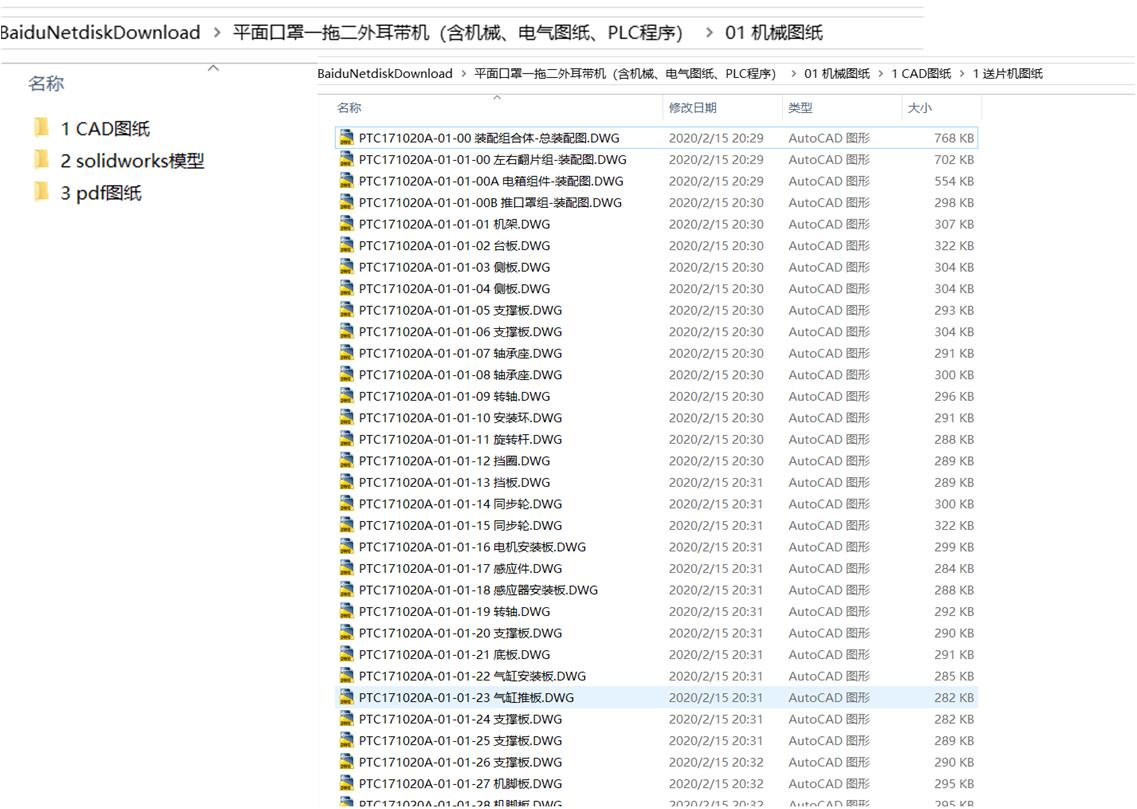The height and width of the screenshot is (809, 1137).
Task: Click the 名称 header in the left pane
Action: (x=46, y=84)
